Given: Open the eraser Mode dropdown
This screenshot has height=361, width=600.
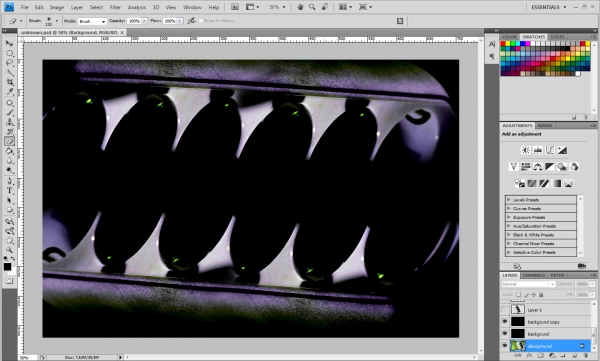Looking at the screenshot, I should 92,21.
